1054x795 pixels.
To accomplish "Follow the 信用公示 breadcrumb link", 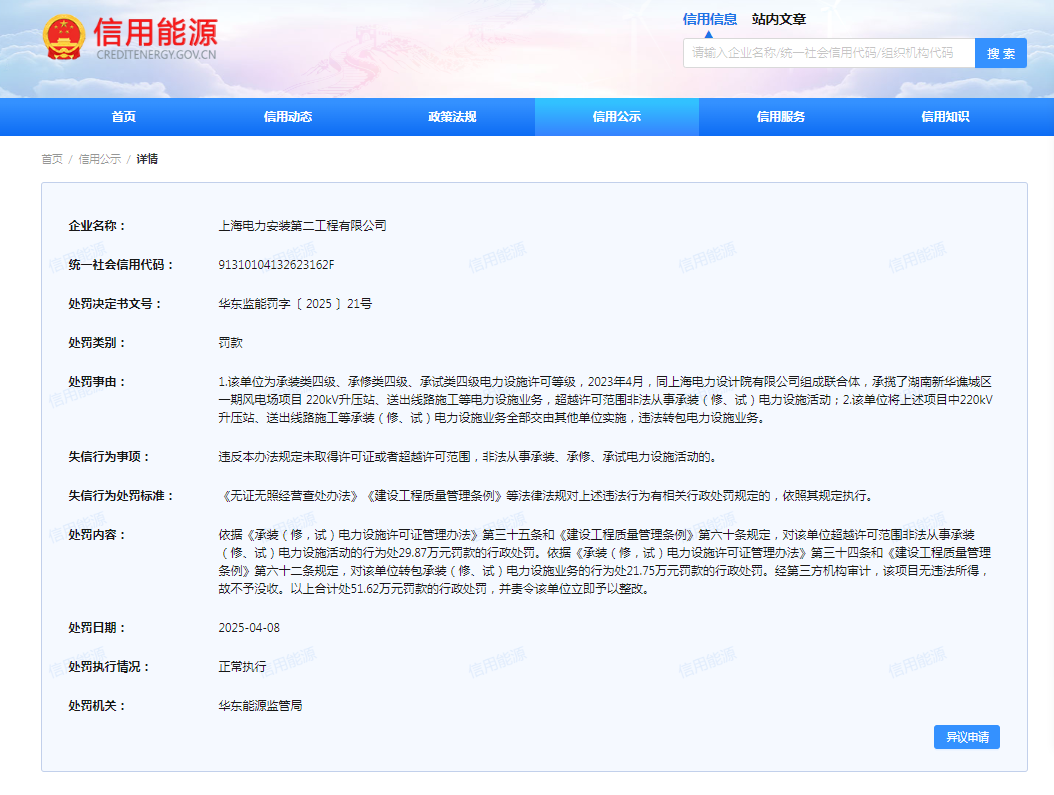I will (x=99, y=159).
